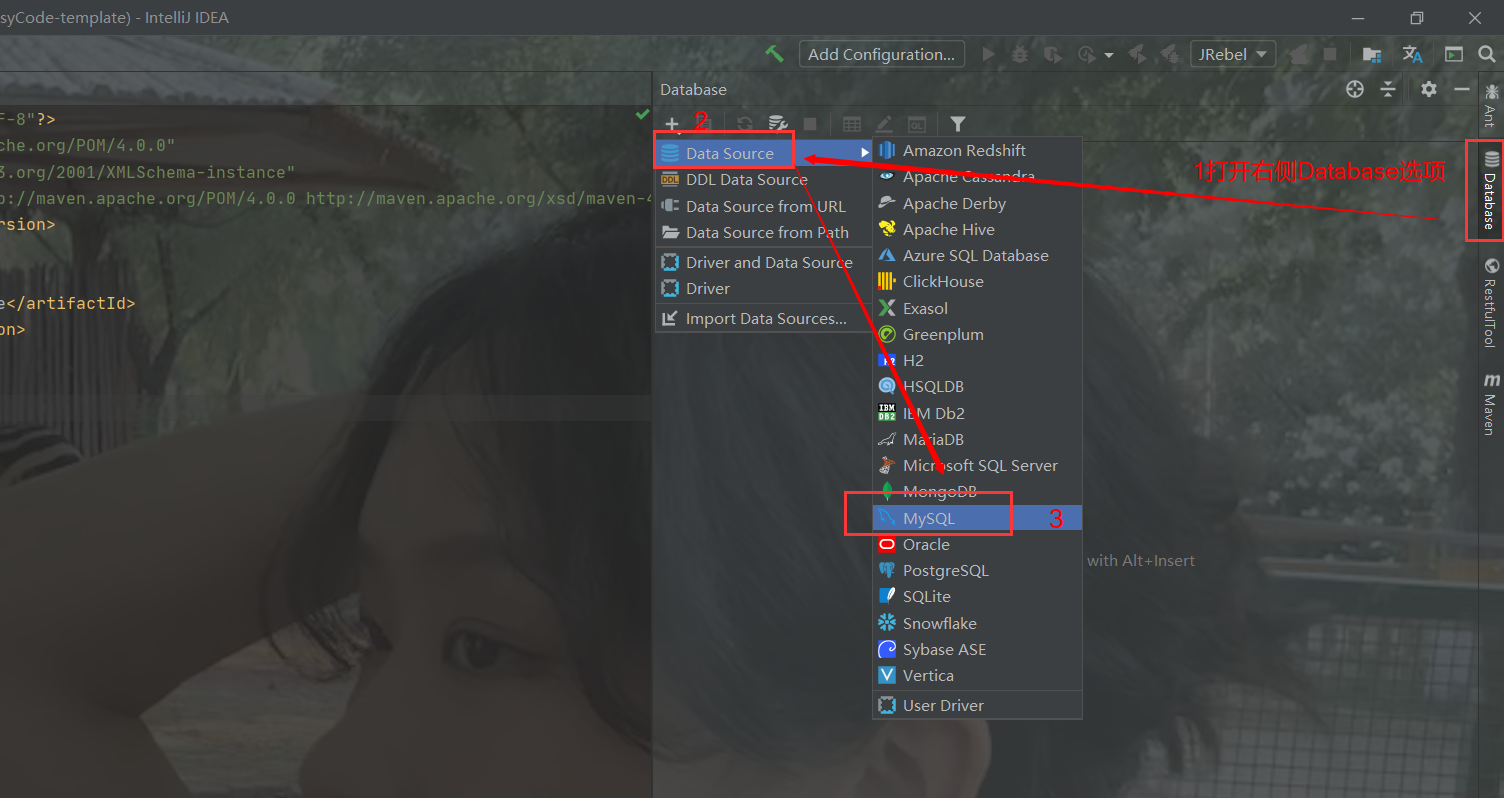Image resolution: width=1504 pixels, height=798 pixels.
Task: Click the green Build Project hammer icon
Action: (x=774, y=54)
